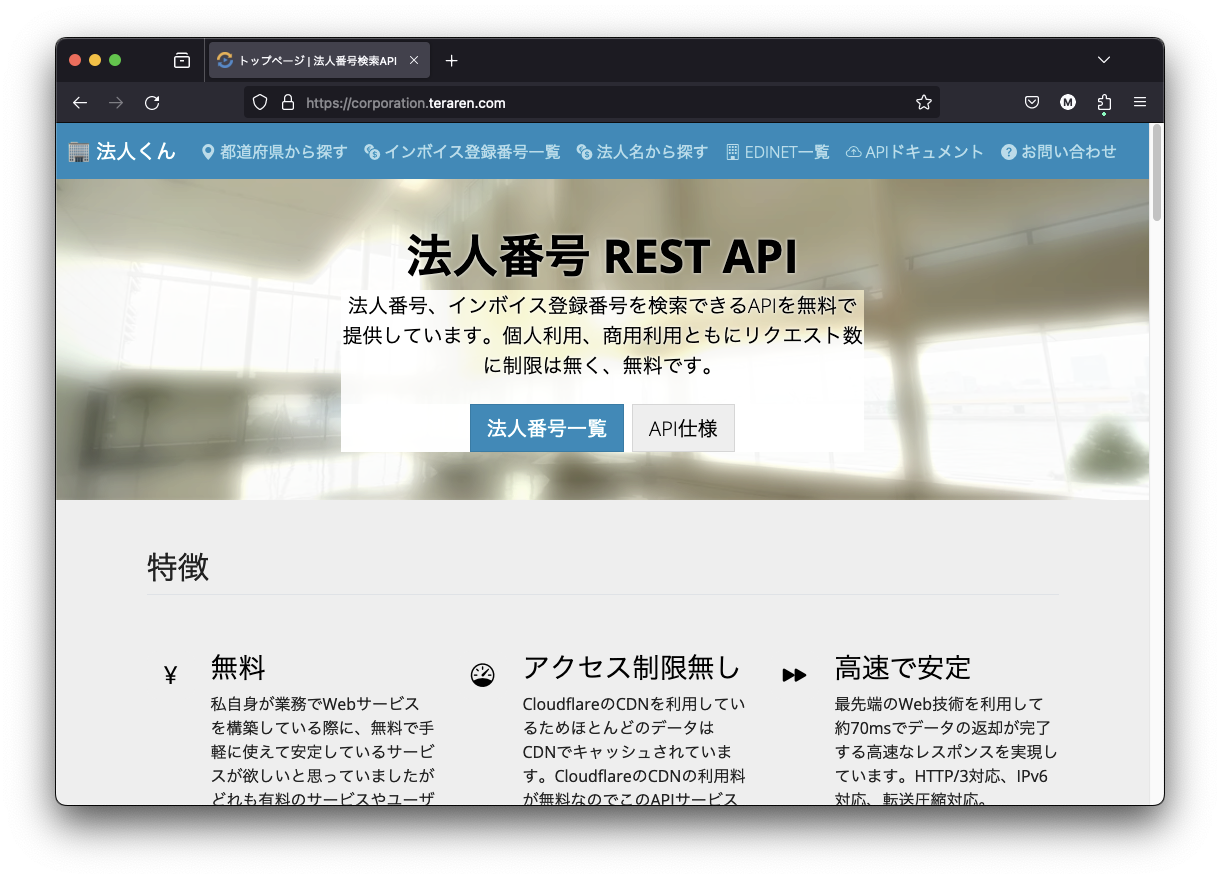Expand the list all tabs chevron

pyautogui.click(x=1104, y=60)
